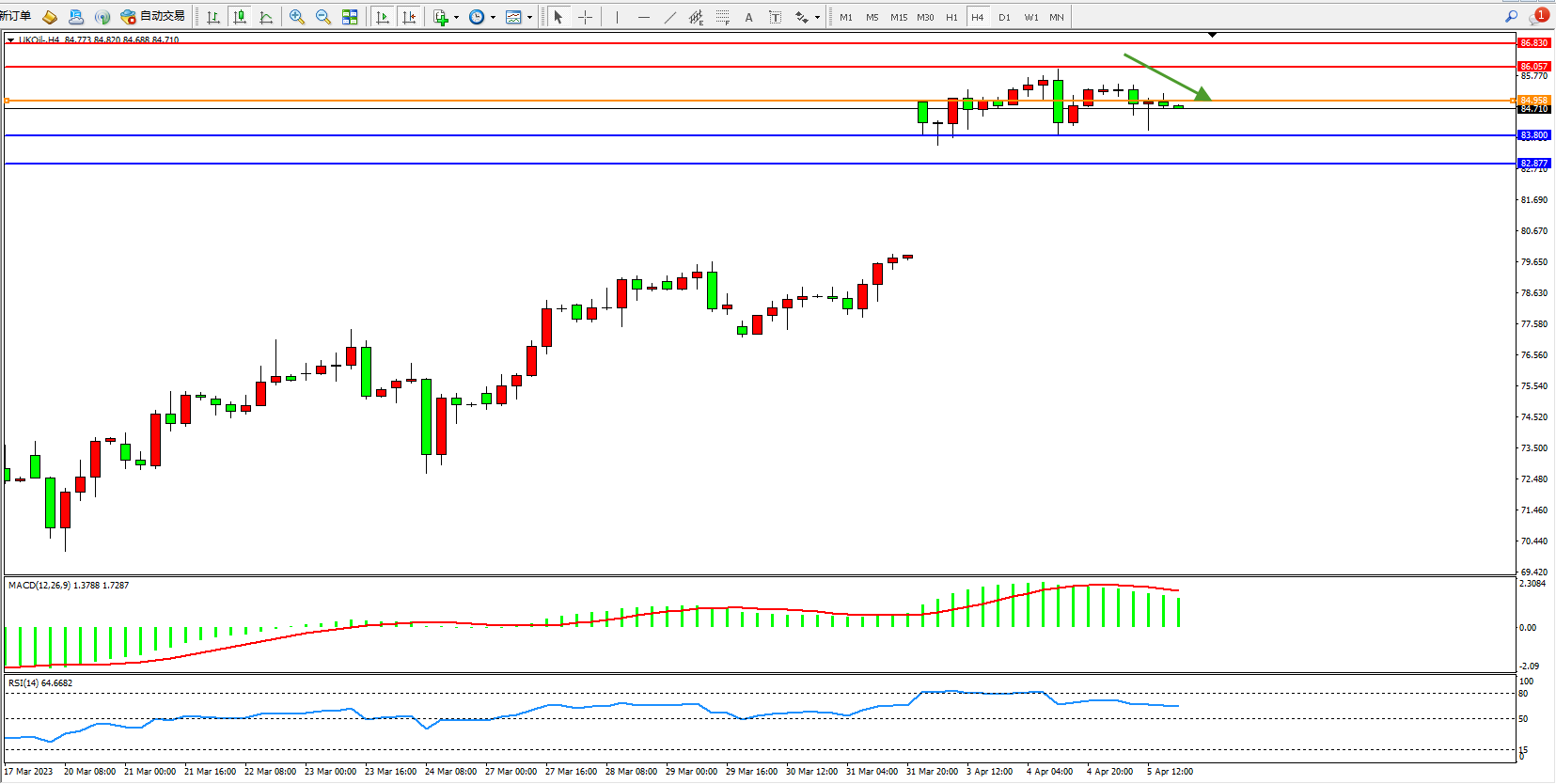Choose the Fibonacci retracement tool
Image resolution: width=1556 pixels, height=784 pixels.
[x=722, y=17]
